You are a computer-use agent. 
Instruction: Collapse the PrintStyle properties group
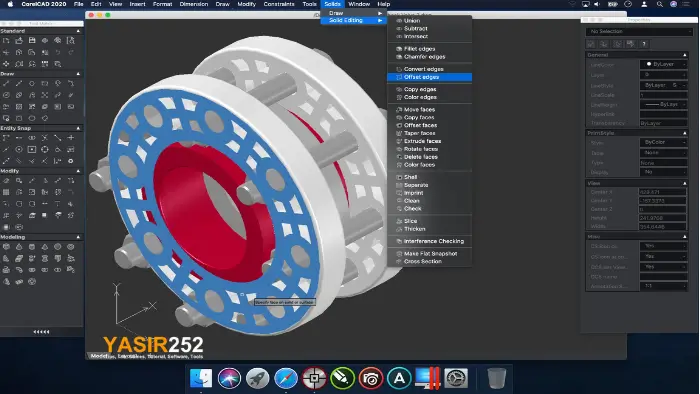pos(684,133)
